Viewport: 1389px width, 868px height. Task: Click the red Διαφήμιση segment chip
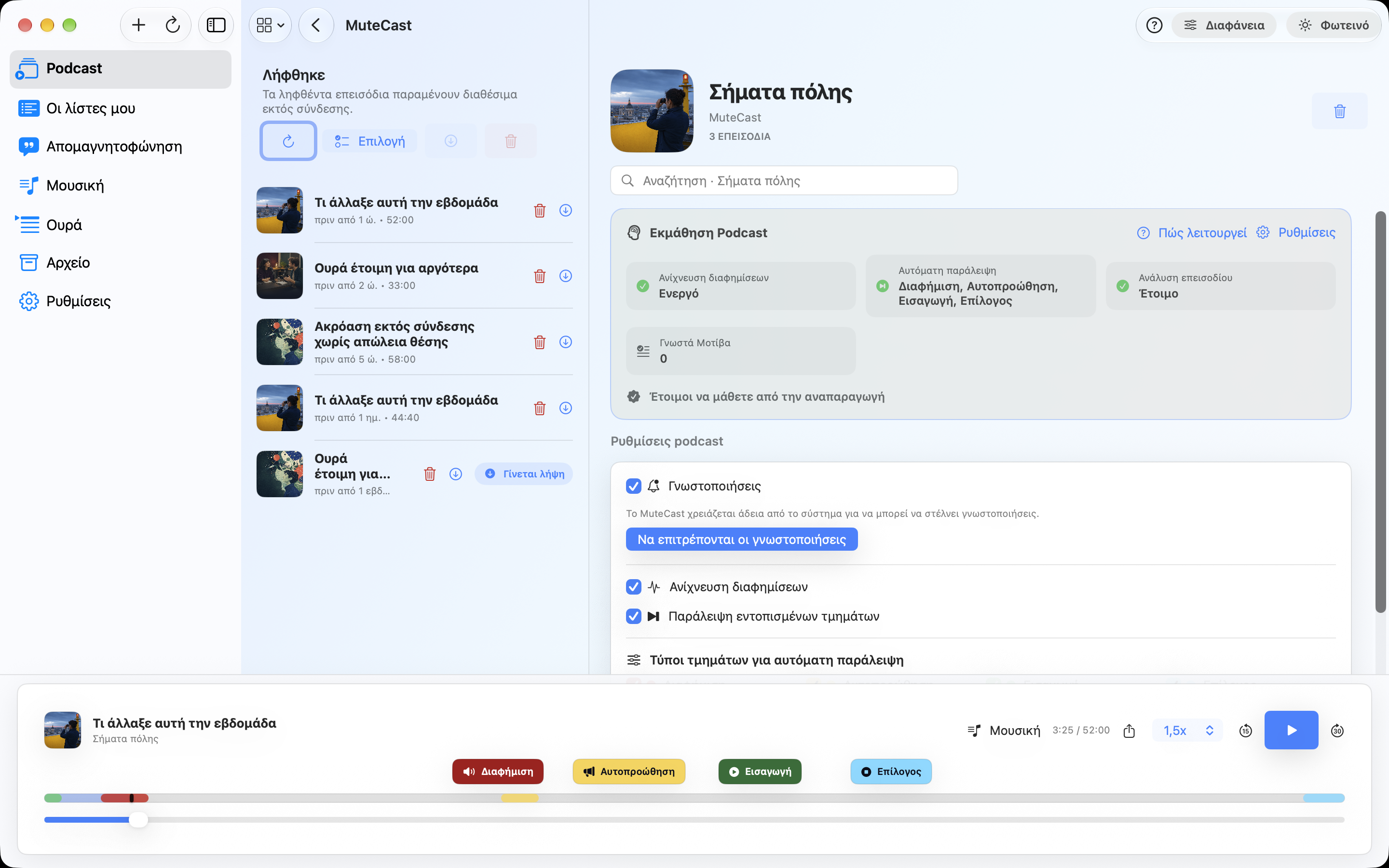pyautogui.click(x=498, y=772)
